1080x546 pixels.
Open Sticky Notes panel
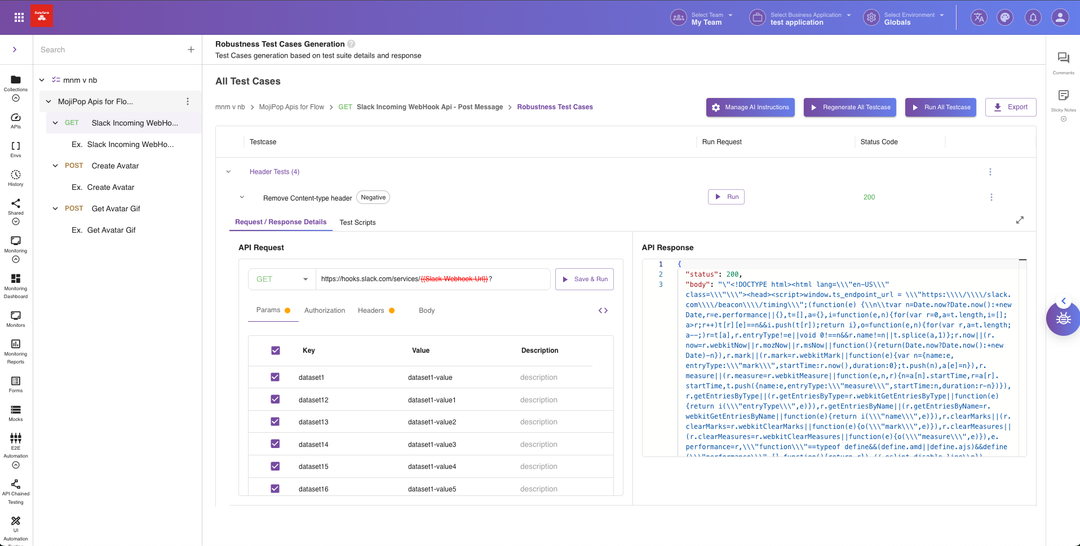point(1063,96)
